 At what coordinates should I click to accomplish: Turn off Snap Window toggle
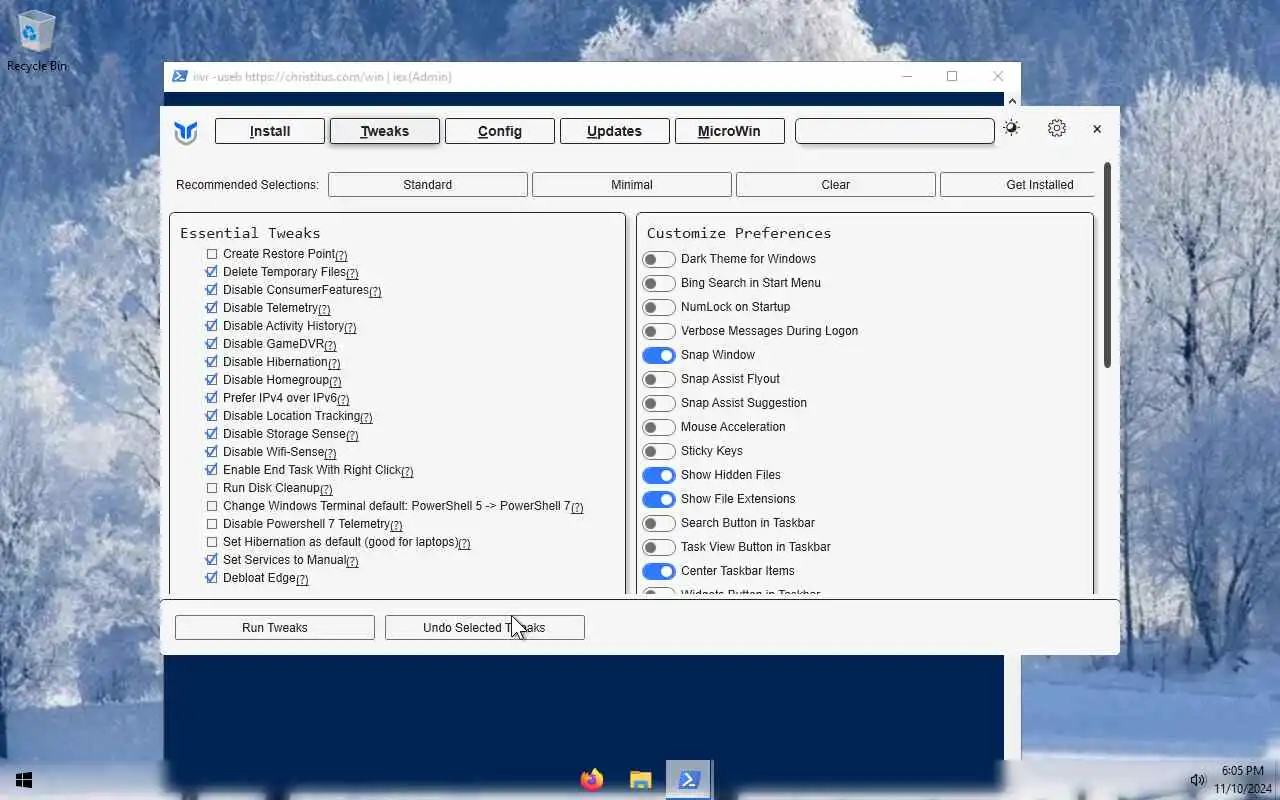pyautogui.click(x=659, y=355)
